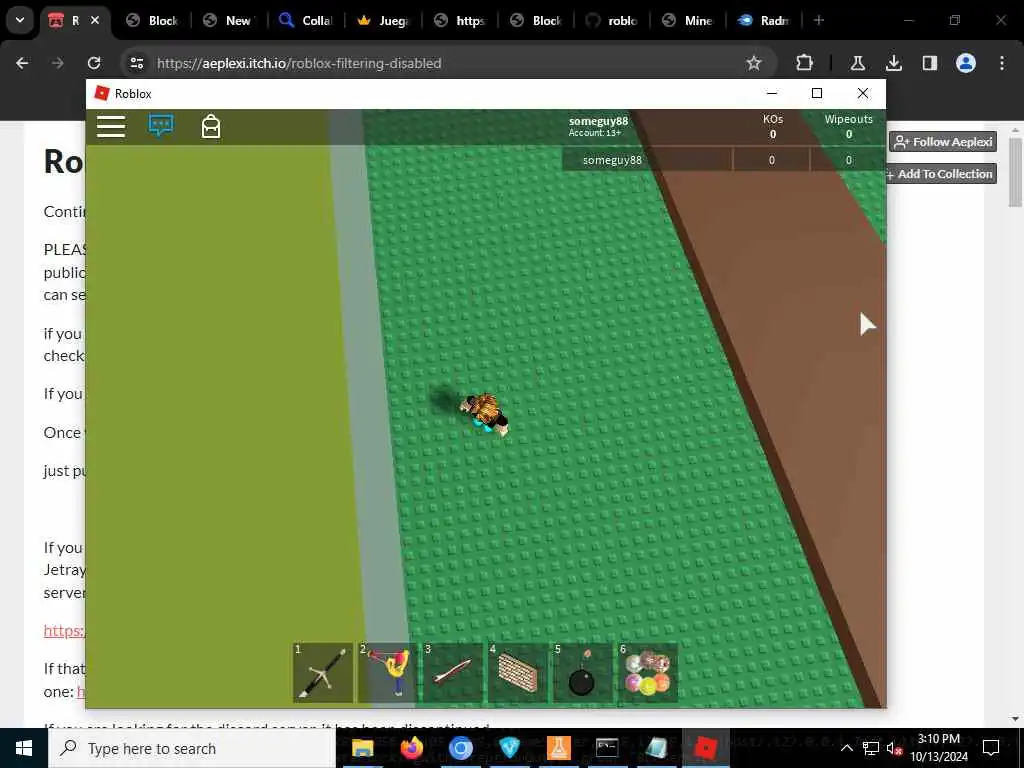The width and height of the screenshot is (1024, 768).
Task: Open network status tray icon
Action: pos(871,748)
